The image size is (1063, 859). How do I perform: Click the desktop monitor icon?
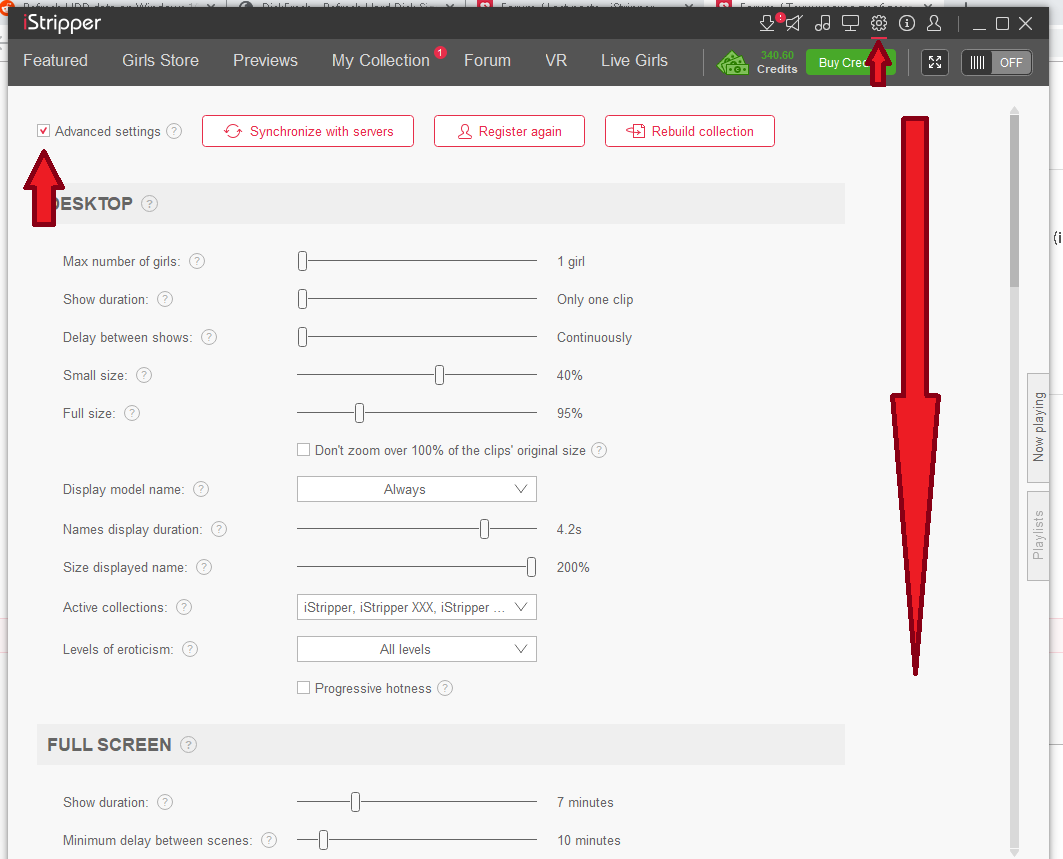pyautogui.click(x=850, y=24)
